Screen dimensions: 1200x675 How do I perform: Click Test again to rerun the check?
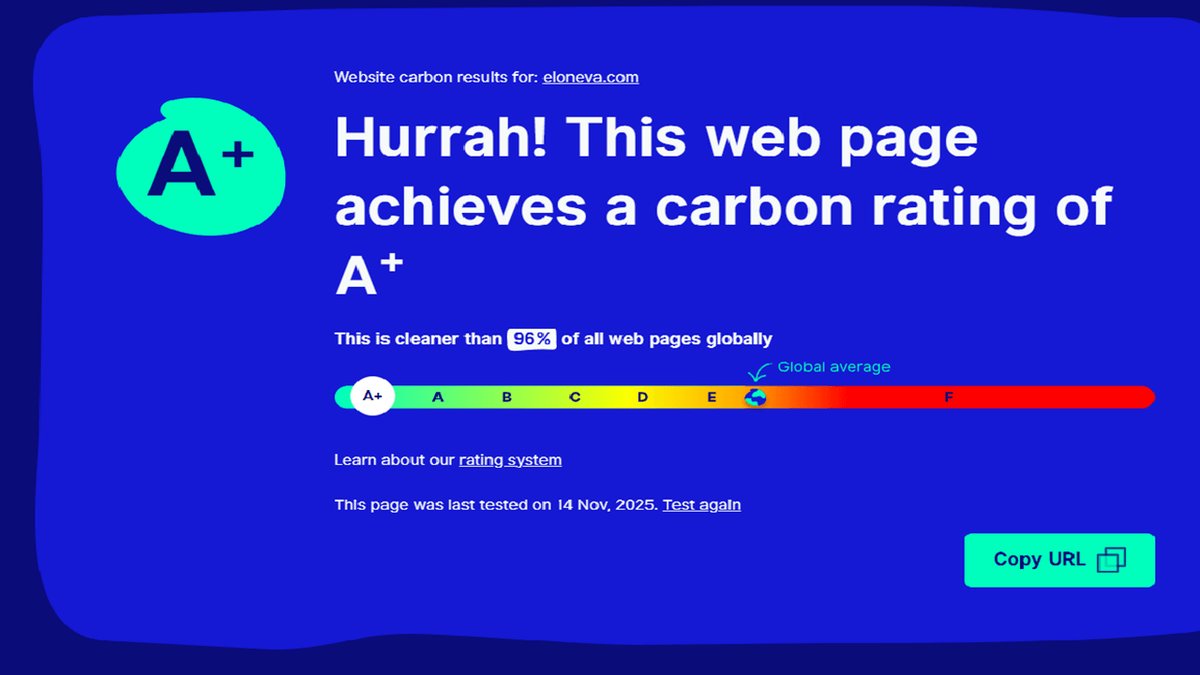(x=701, y=504)
